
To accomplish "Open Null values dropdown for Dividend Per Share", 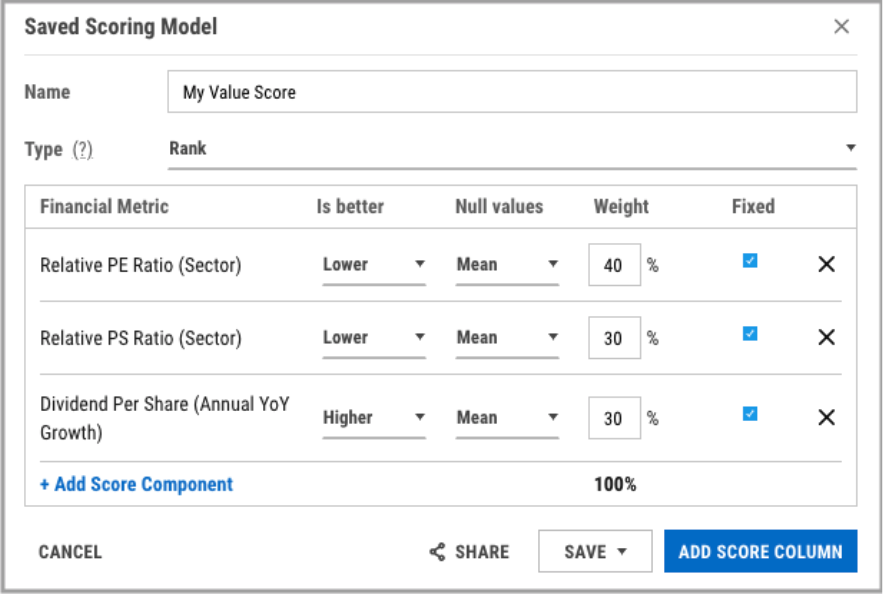I will [507, 418].
